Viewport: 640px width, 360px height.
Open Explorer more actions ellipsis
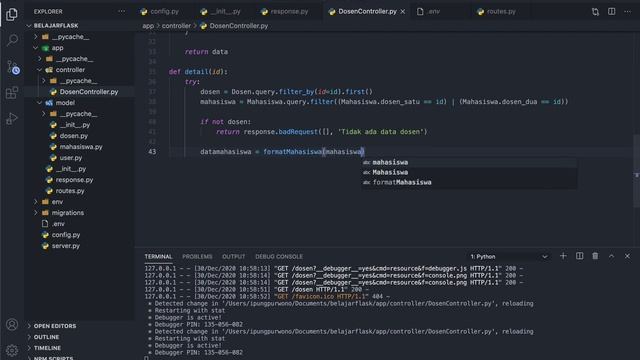tap(122, 11)
